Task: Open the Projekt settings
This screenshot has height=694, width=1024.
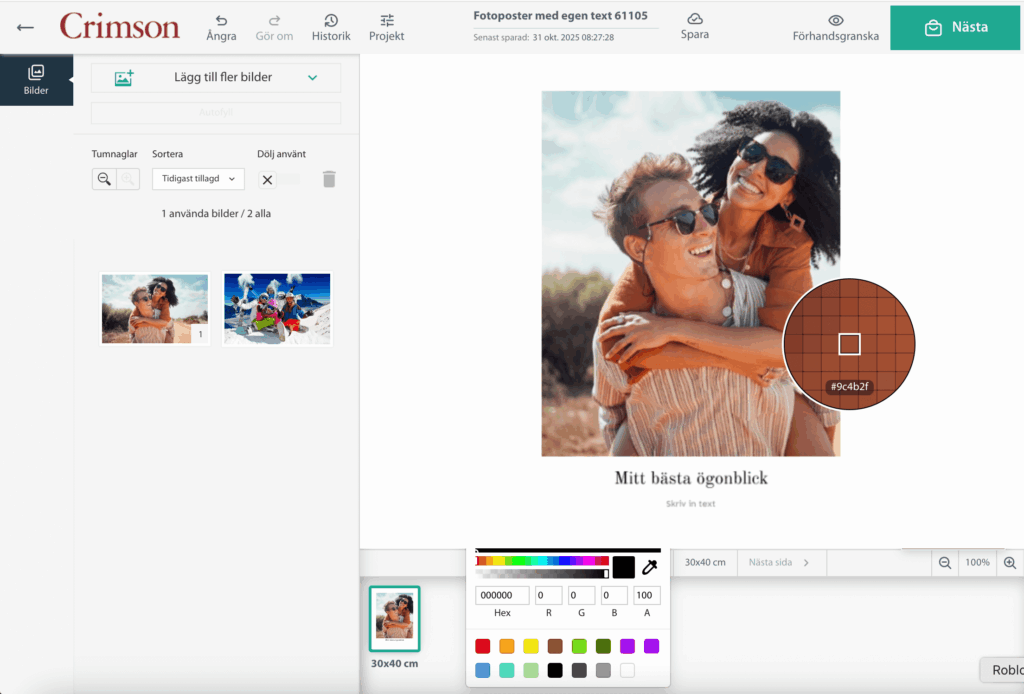Action: click(x=387, y=27)
